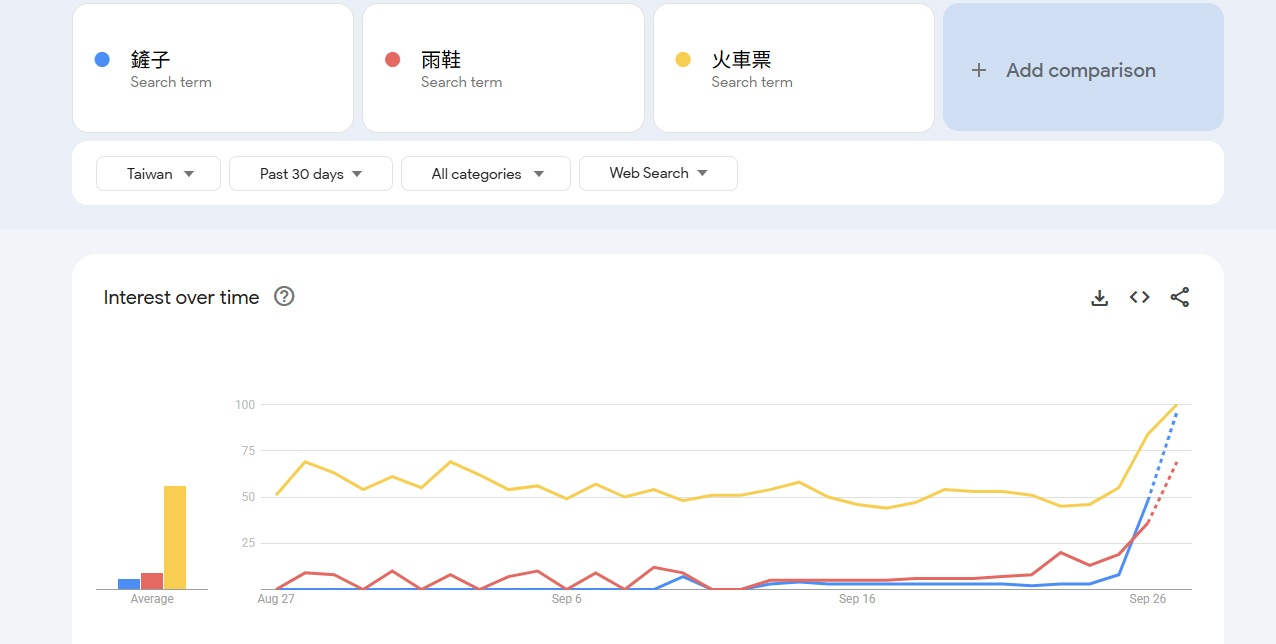The height and width of the screenshot is (644, 1276).
Task: Click the plus icon in Add comparison
Action: (979, 70)
